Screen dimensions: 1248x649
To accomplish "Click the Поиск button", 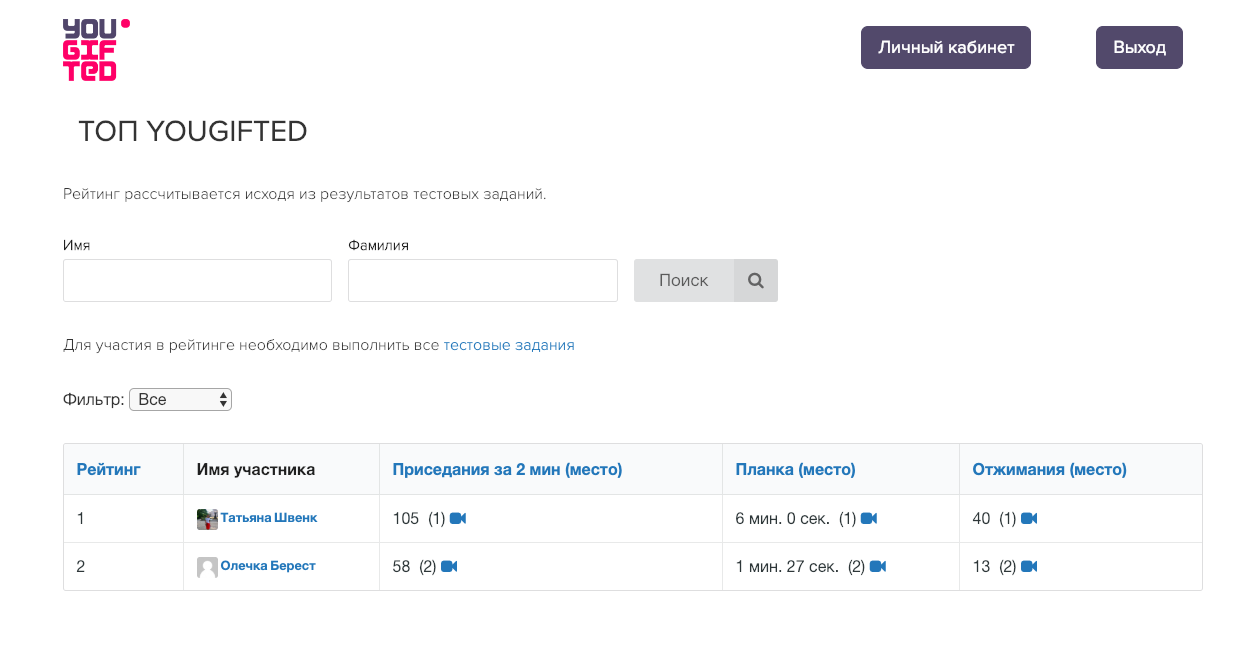I will pyautogui.click(x=684, y=281).
